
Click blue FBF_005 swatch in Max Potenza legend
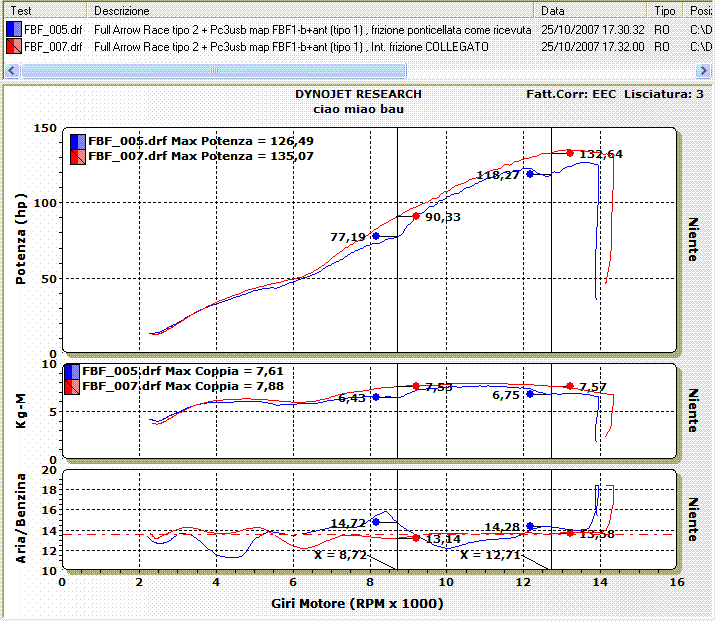78,141
